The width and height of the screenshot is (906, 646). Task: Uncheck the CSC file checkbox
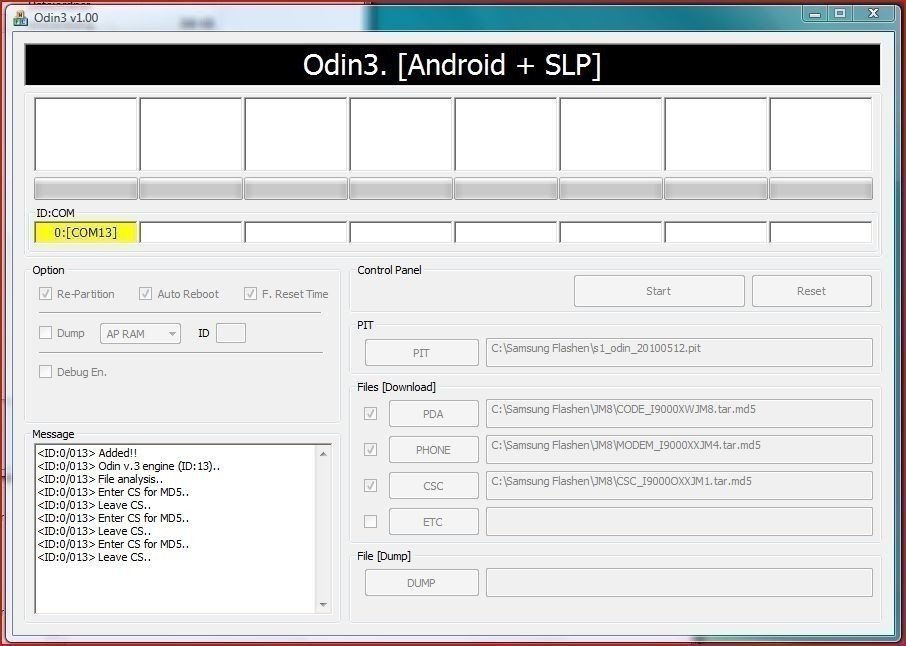[370, 485]
